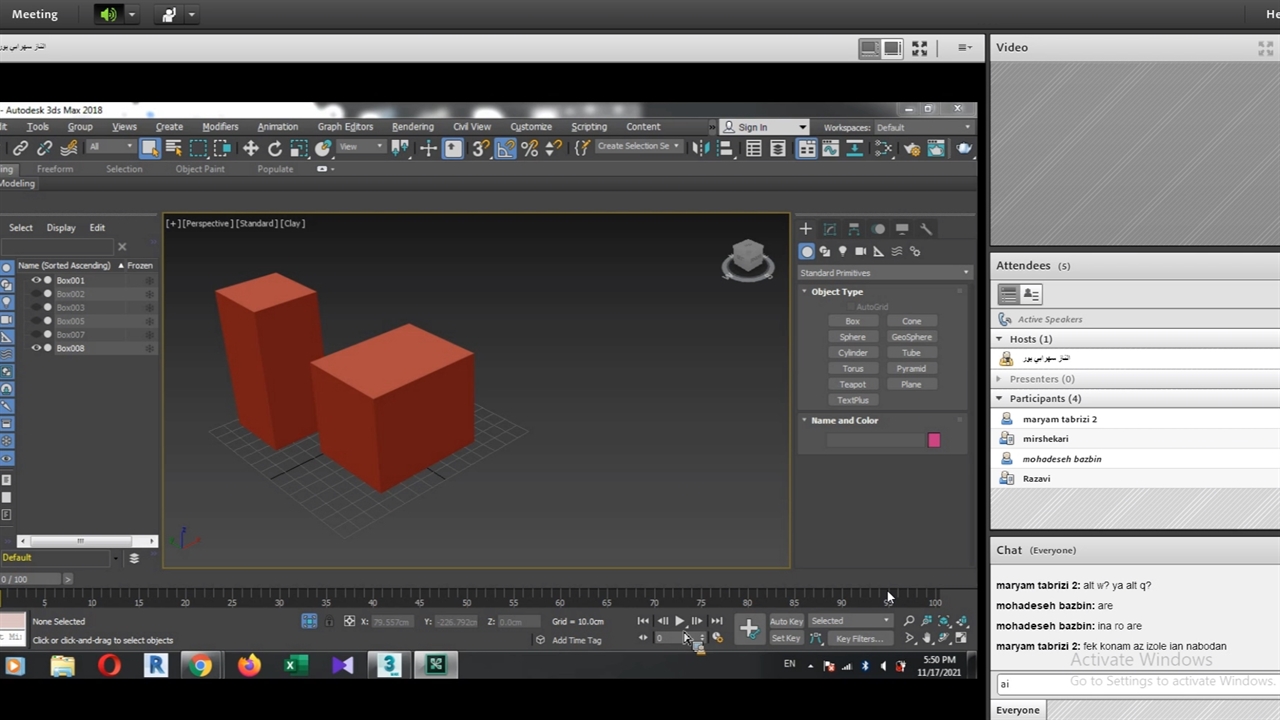1280x720 pixels.
Task: Activate the Rotate tool
Action: 274,148
